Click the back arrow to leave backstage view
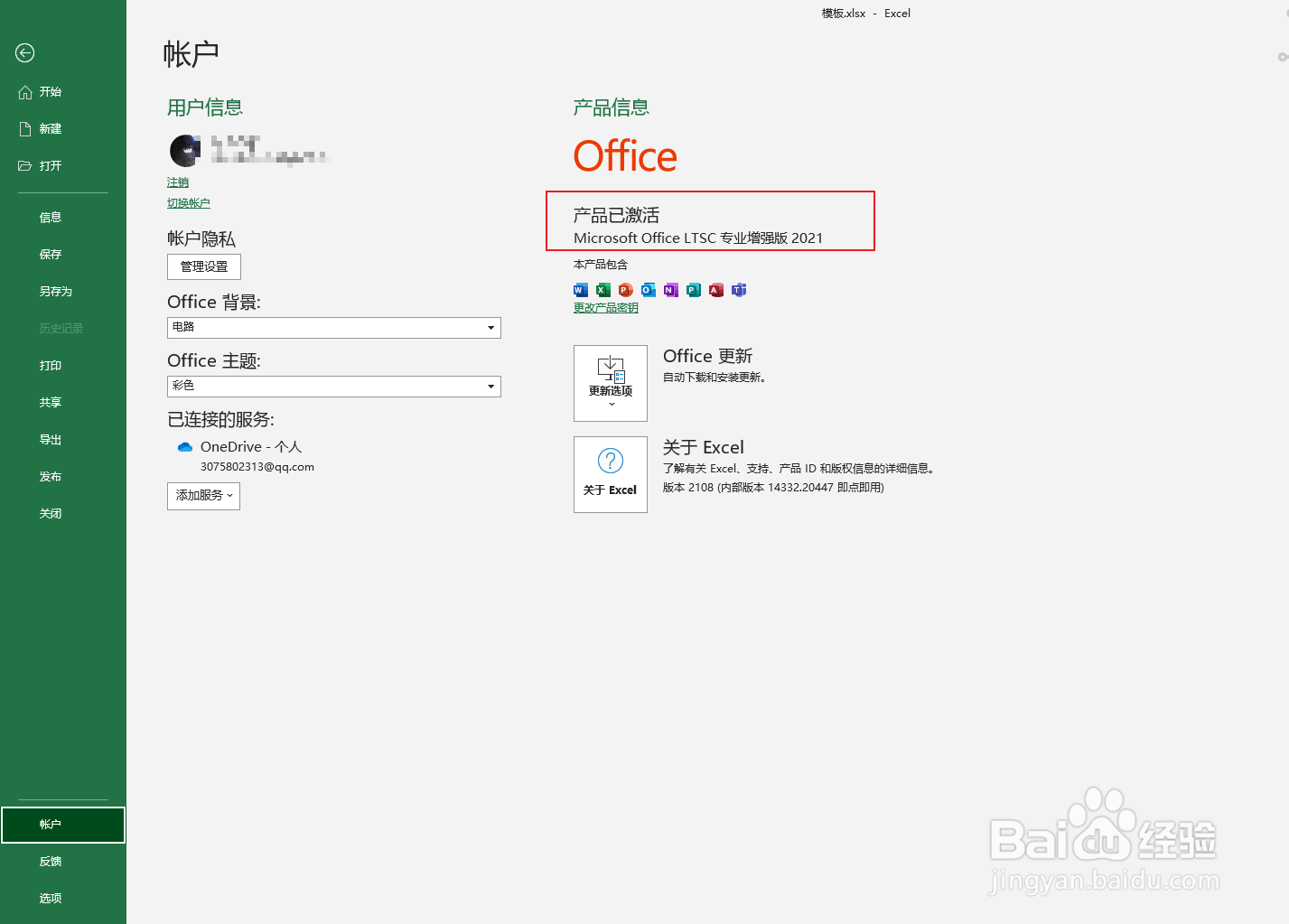The image size is (1289, 924). [x=24, y=53]
